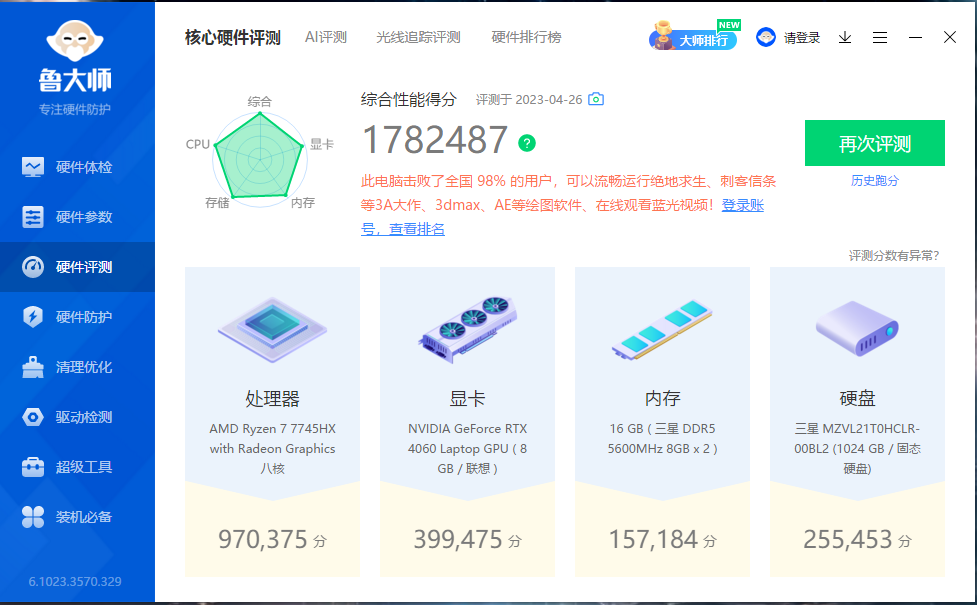977x605 pixels.
Task: Click the 处理器 CPU chip icon
Action: [272, 330]
